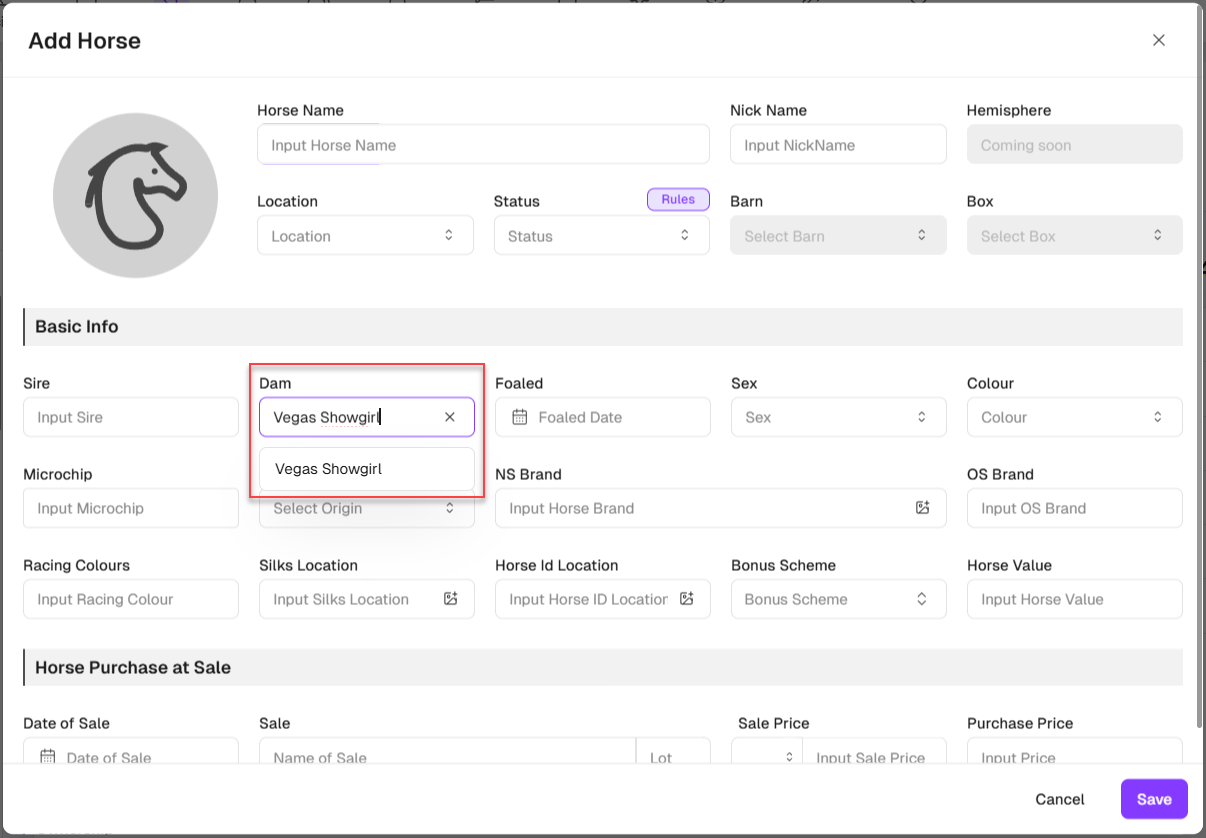
Task: Open the Bonus Scheme dropdown
Action: pos(838,599)
